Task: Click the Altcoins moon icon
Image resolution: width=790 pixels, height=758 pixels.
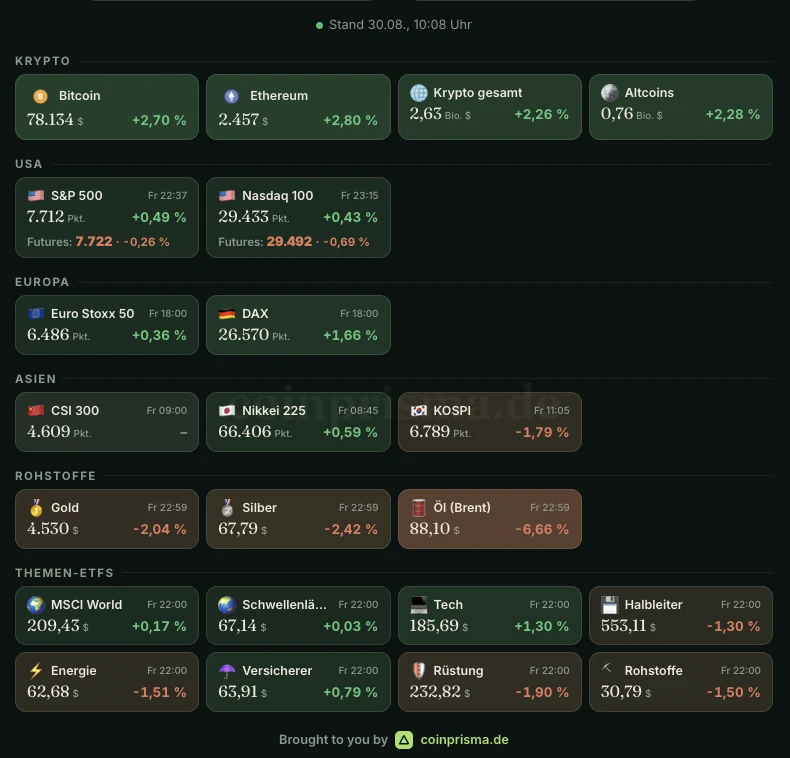Action: point(610,93)
